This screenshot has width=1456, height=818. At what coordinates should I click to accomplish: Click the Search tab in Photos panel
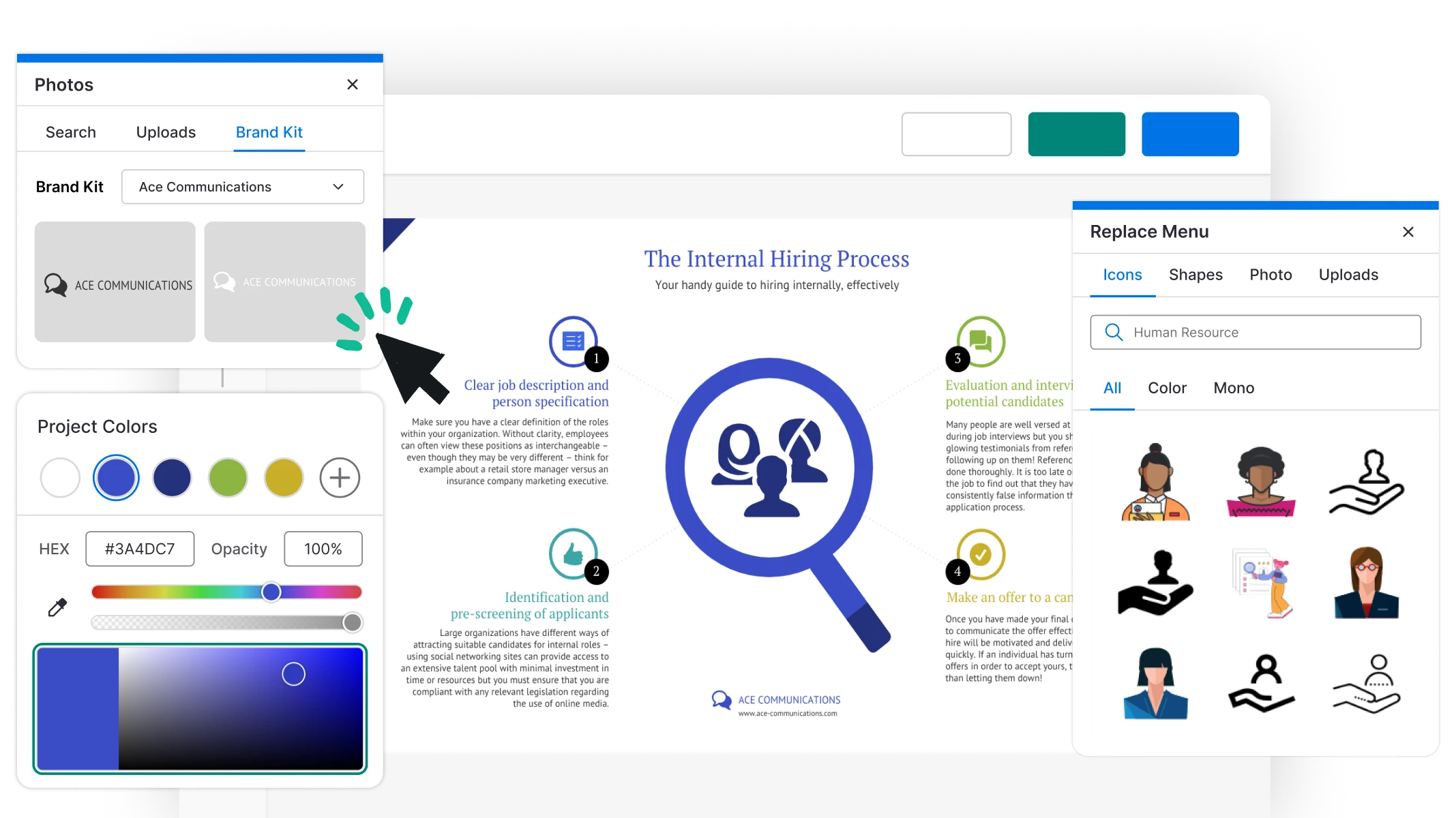[71, 131]
